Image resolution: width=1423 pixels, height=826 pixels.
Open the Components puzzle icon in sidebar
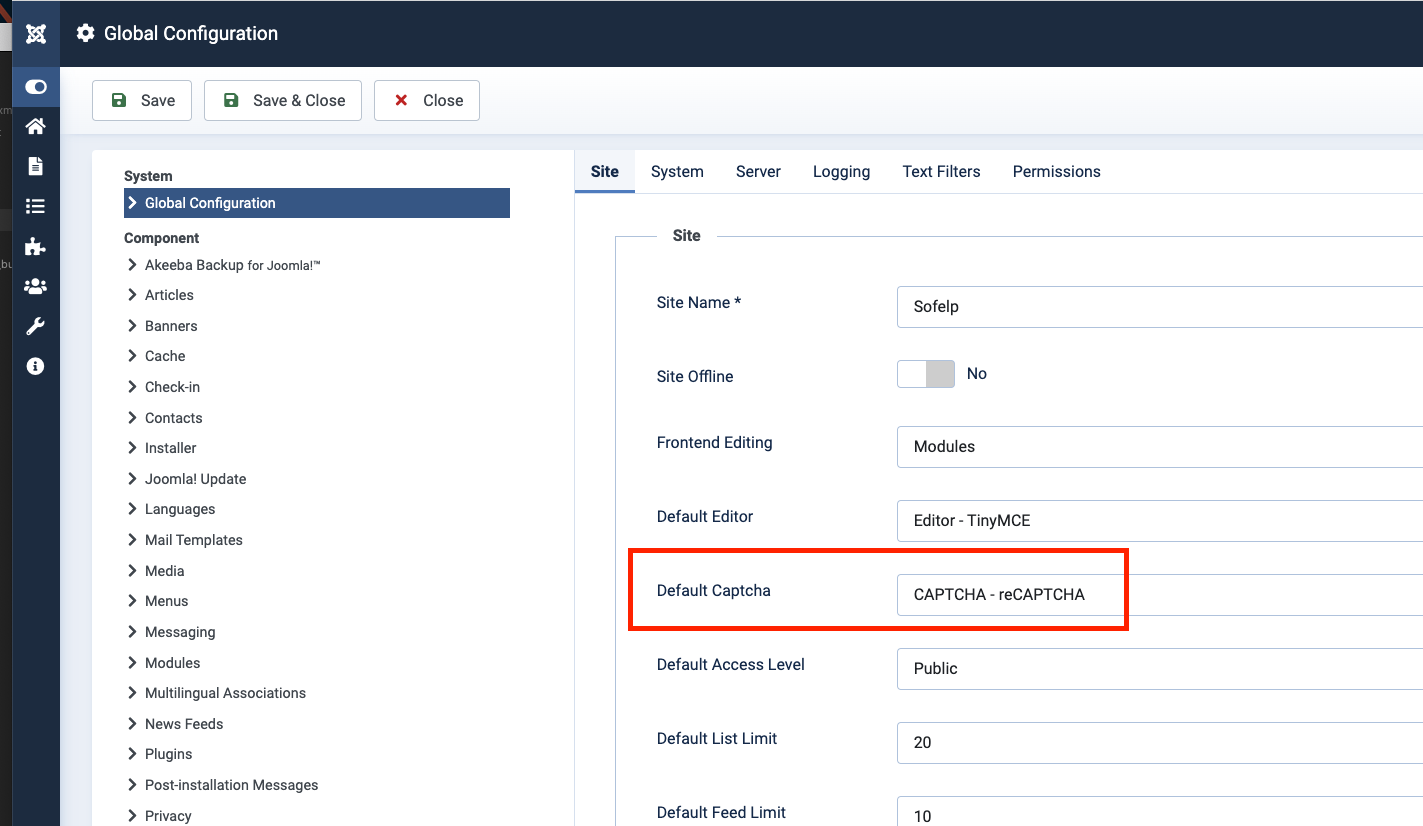36,246
